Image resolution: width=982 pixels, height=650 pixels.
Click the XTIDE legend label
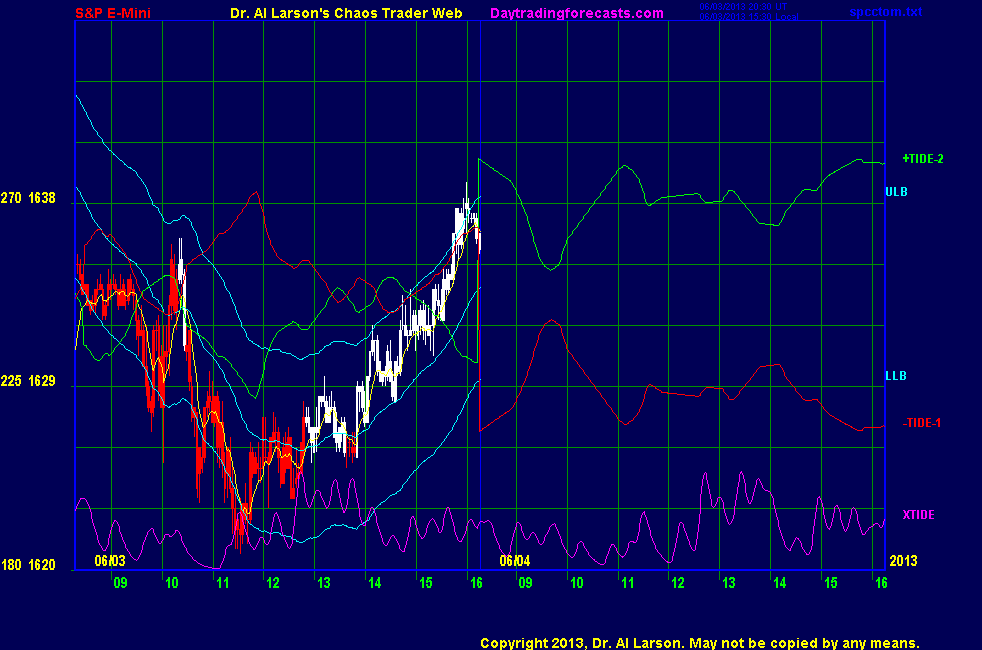918,514
